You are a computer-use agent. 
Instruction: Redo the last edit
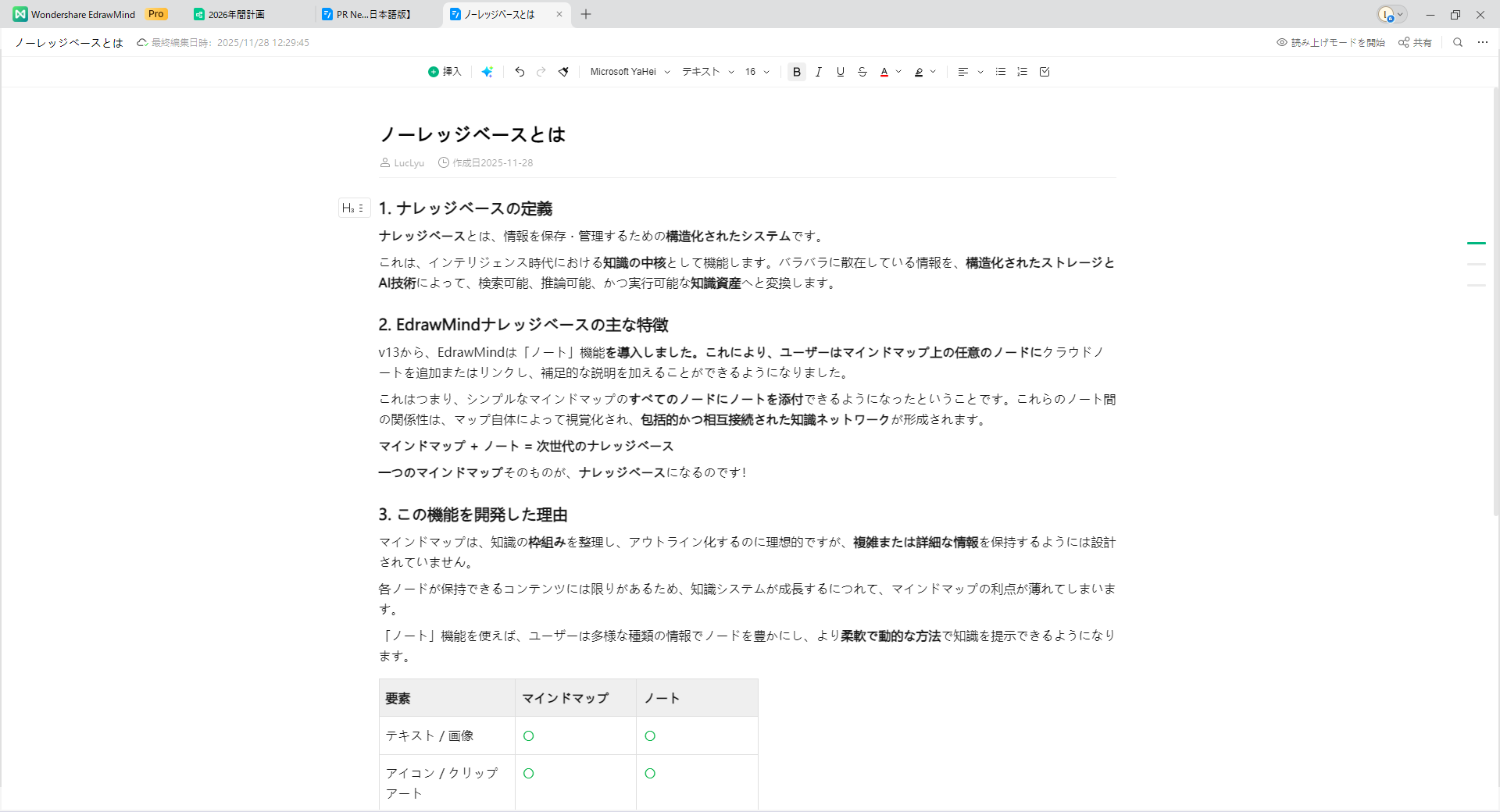pyautogui.click(x=541, y=71)
